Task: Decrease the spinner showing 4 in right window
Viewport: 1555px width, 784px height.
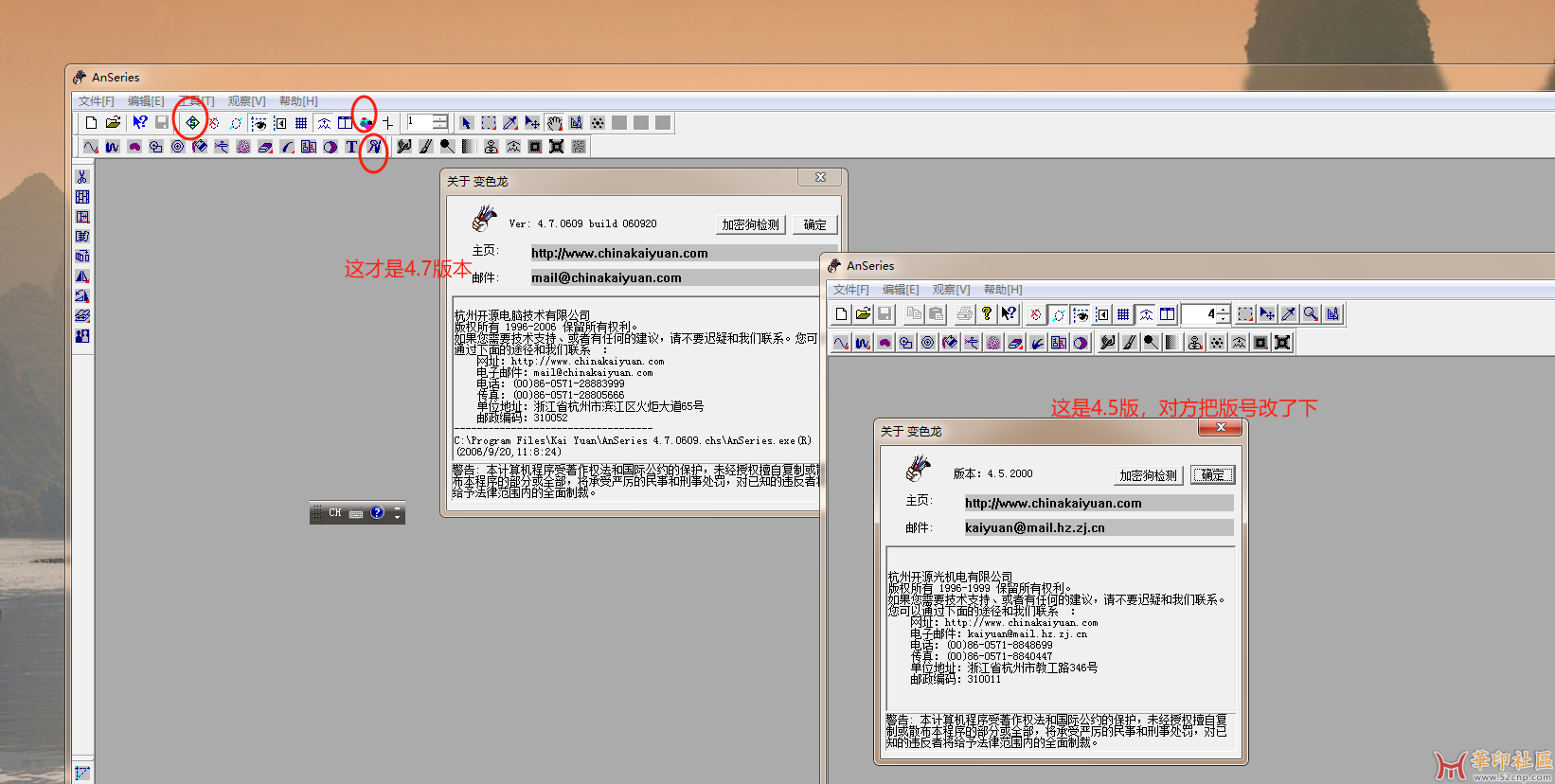Action: click(x=1224, y=319)
